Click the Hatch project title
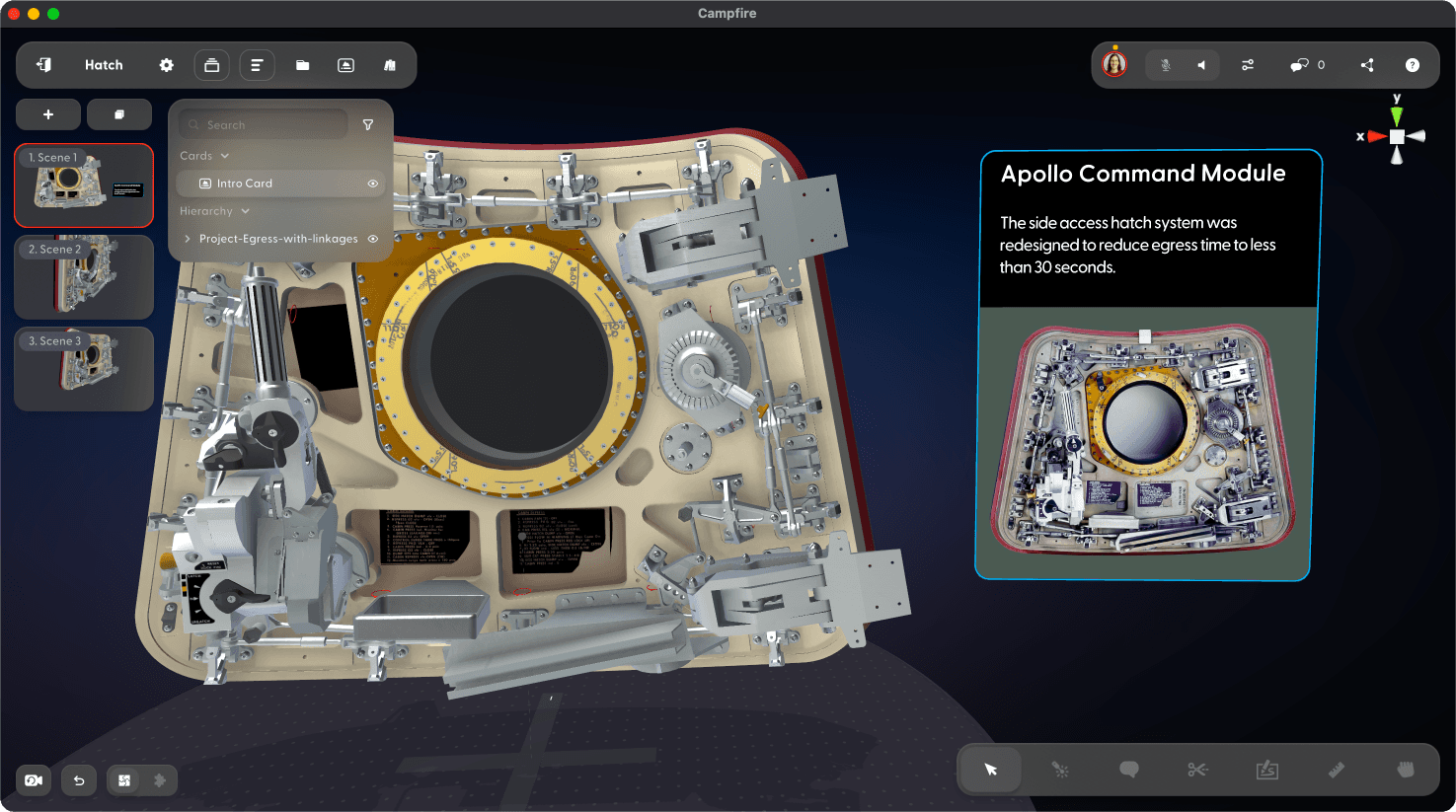The image size is (1456, 812). (104, 65)
